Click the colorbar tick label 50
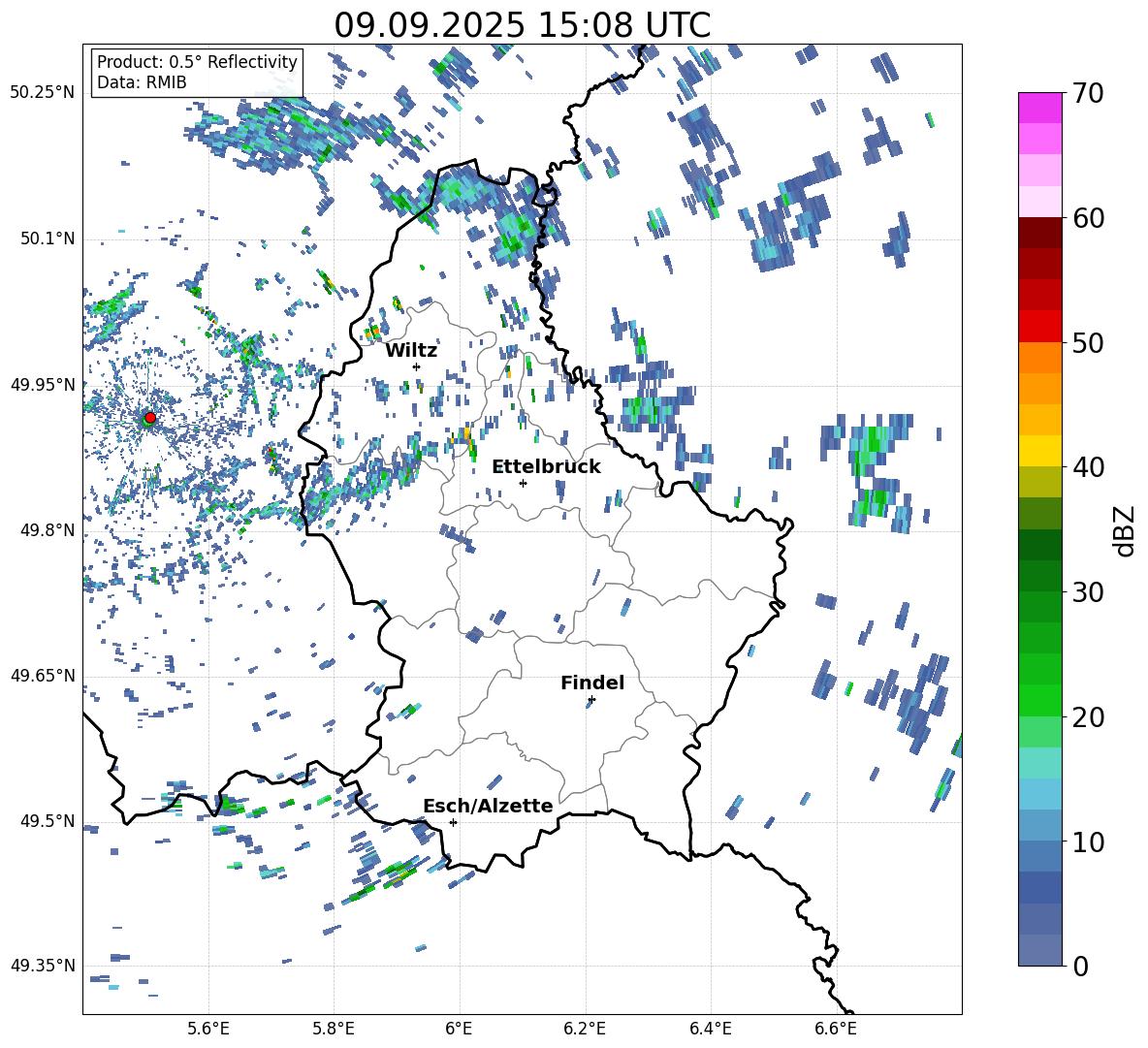 click(x=1089, y=343)
